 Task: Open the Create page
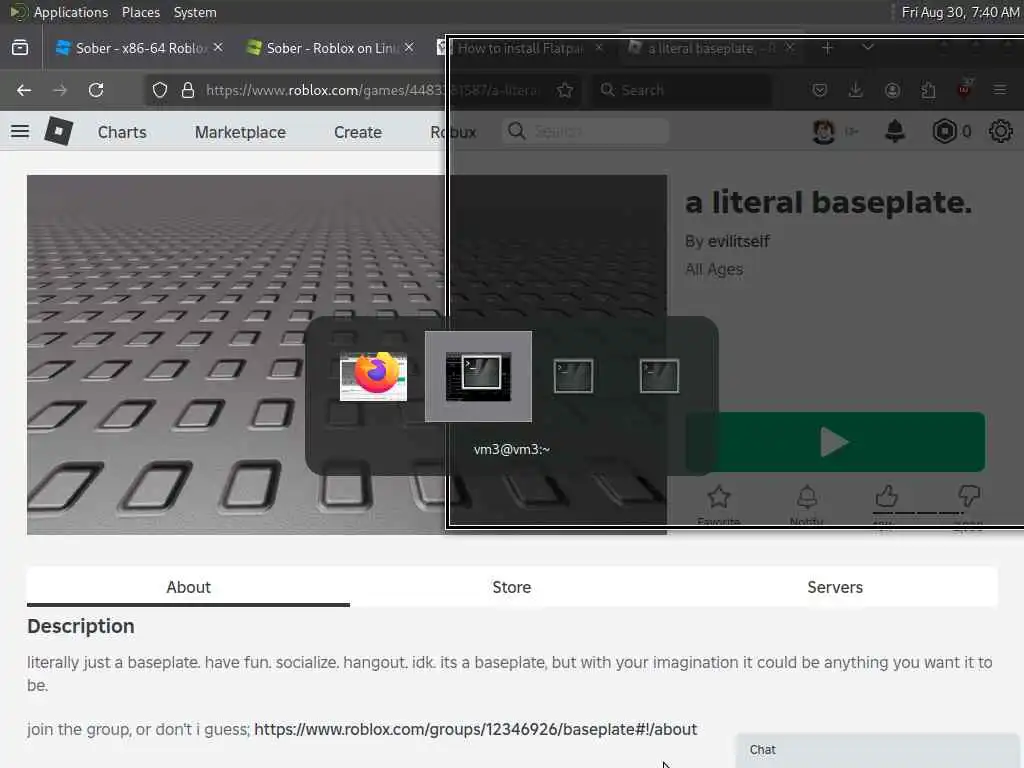(358, 132)
